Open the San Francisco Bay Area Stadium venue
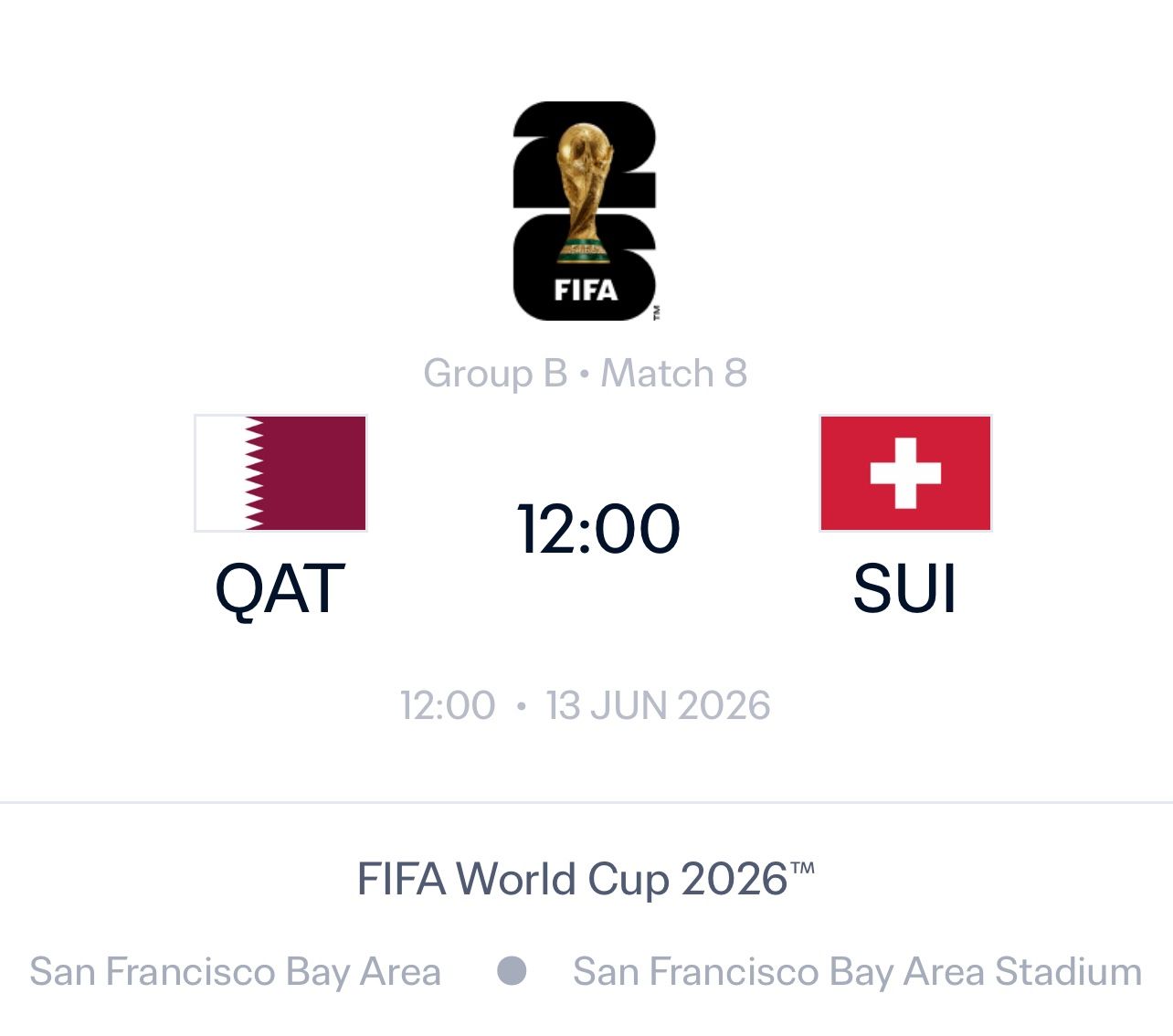The width and height of the screenshot is (1173, 1036). 857,972
